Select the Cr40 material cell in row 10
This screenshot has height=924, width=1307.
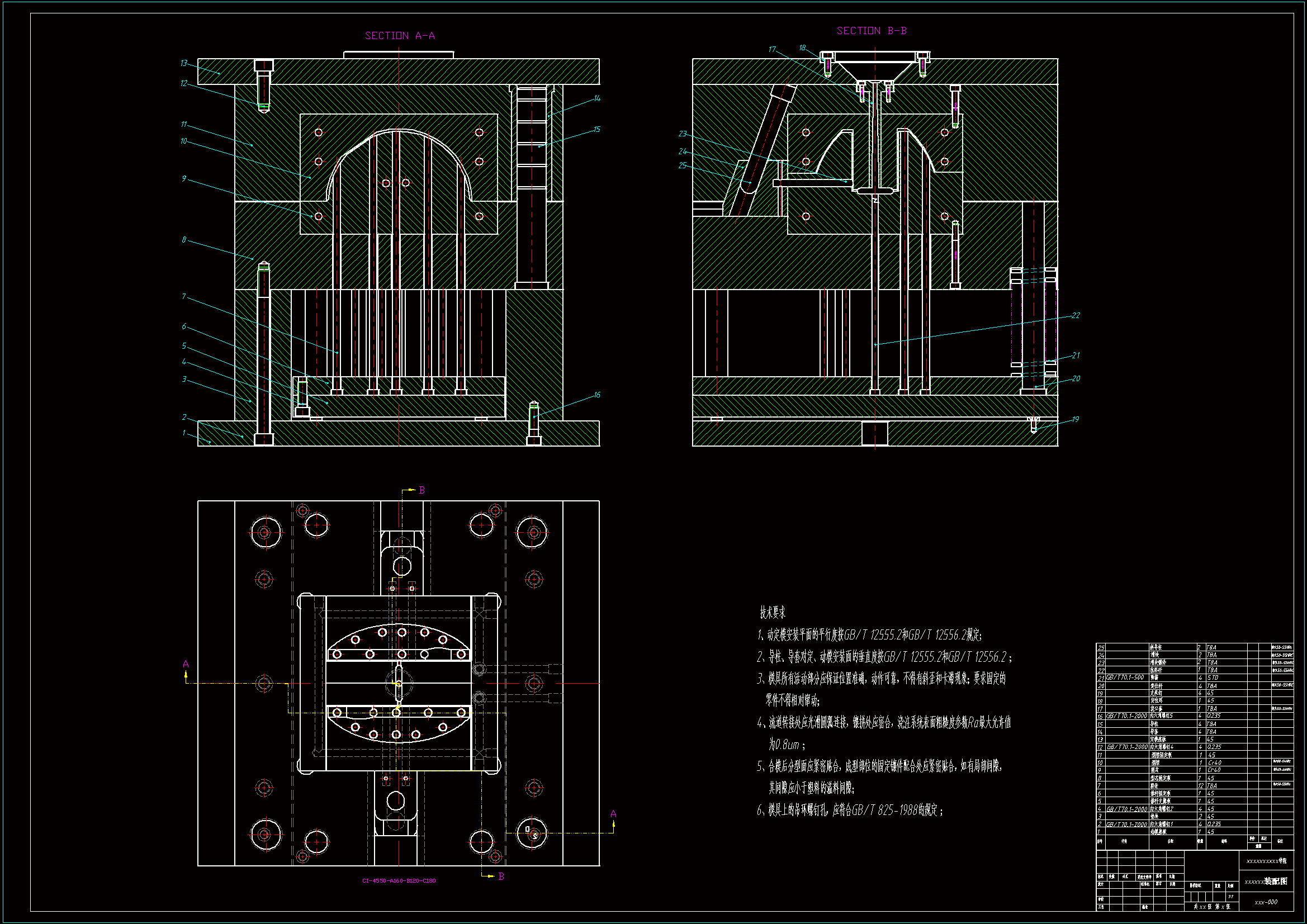coord(1214,762)
